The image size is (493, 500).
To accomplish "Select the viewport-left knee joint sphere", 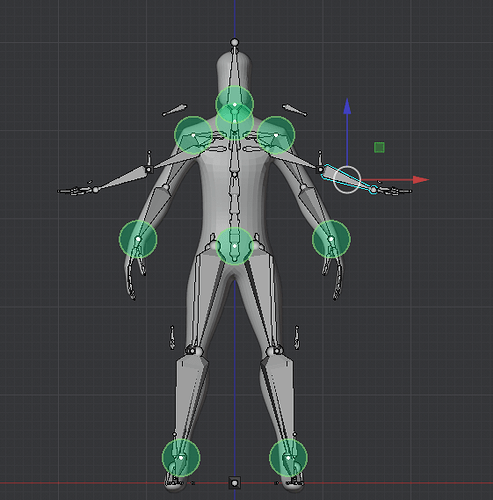I will click(x=197, y=351).
